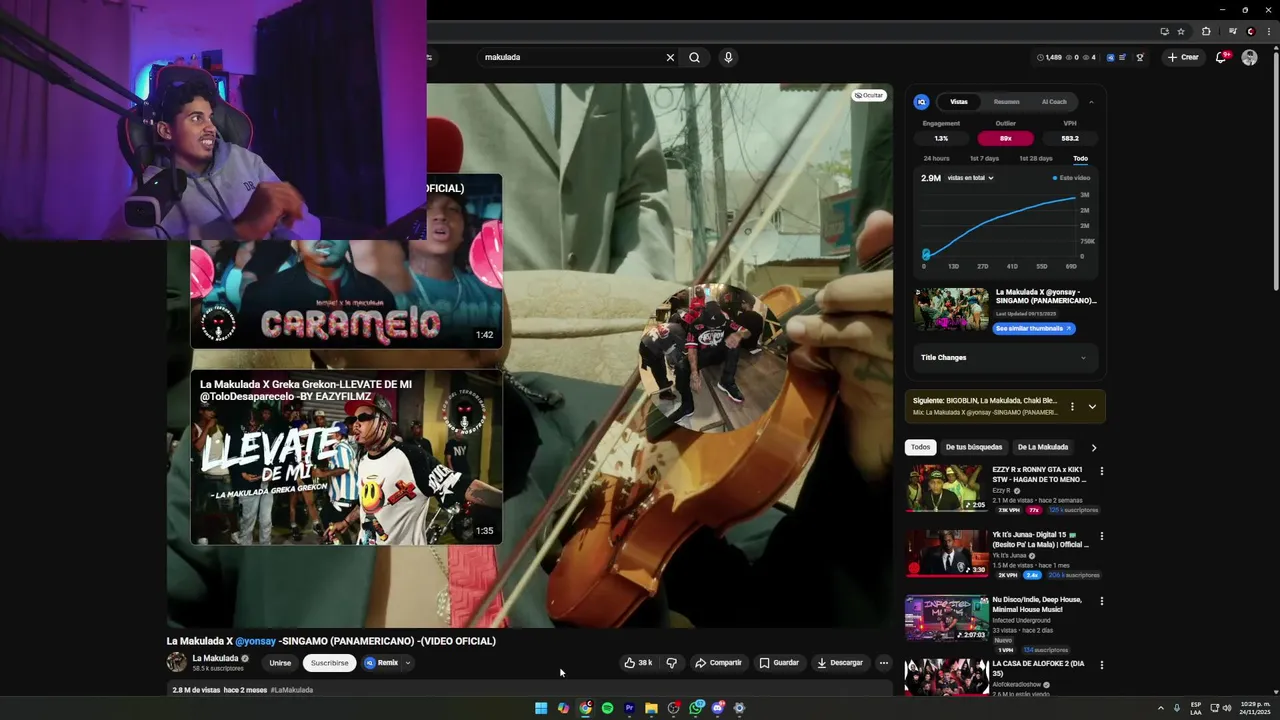Open Spotify from the taskbar
1280x720 pixels.
point(607,708)
